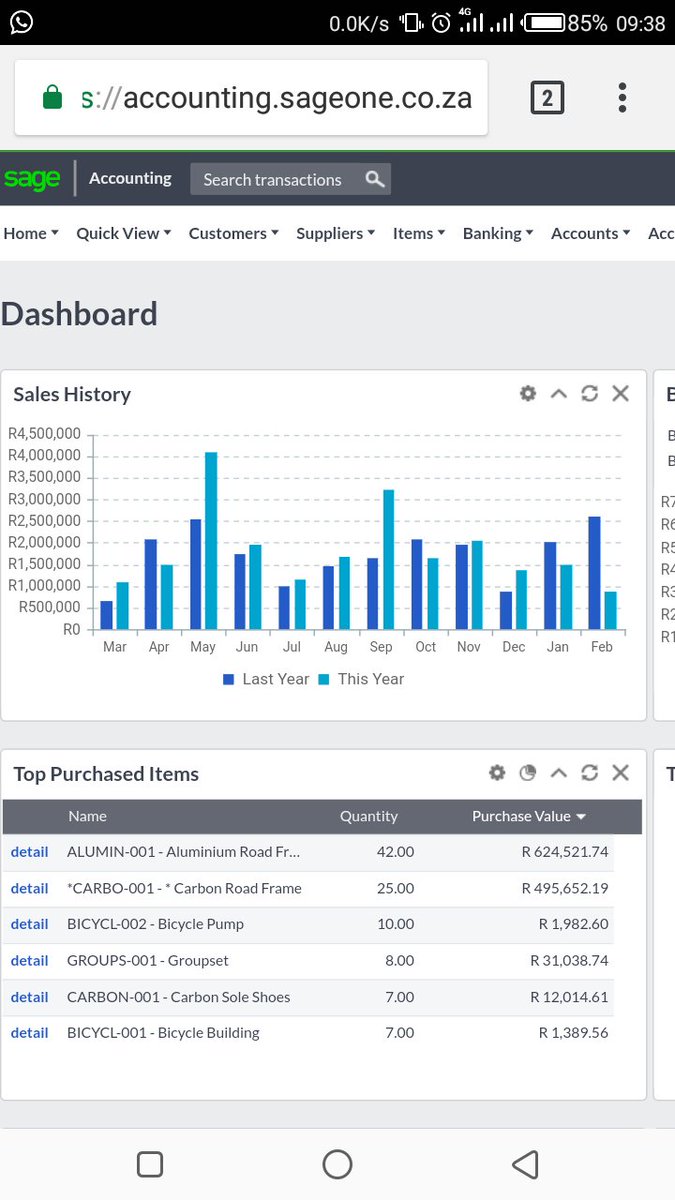675x1200 pixels.
Task: Refresh the Top Purchased Items widget
Action: (x=590, y=772)
